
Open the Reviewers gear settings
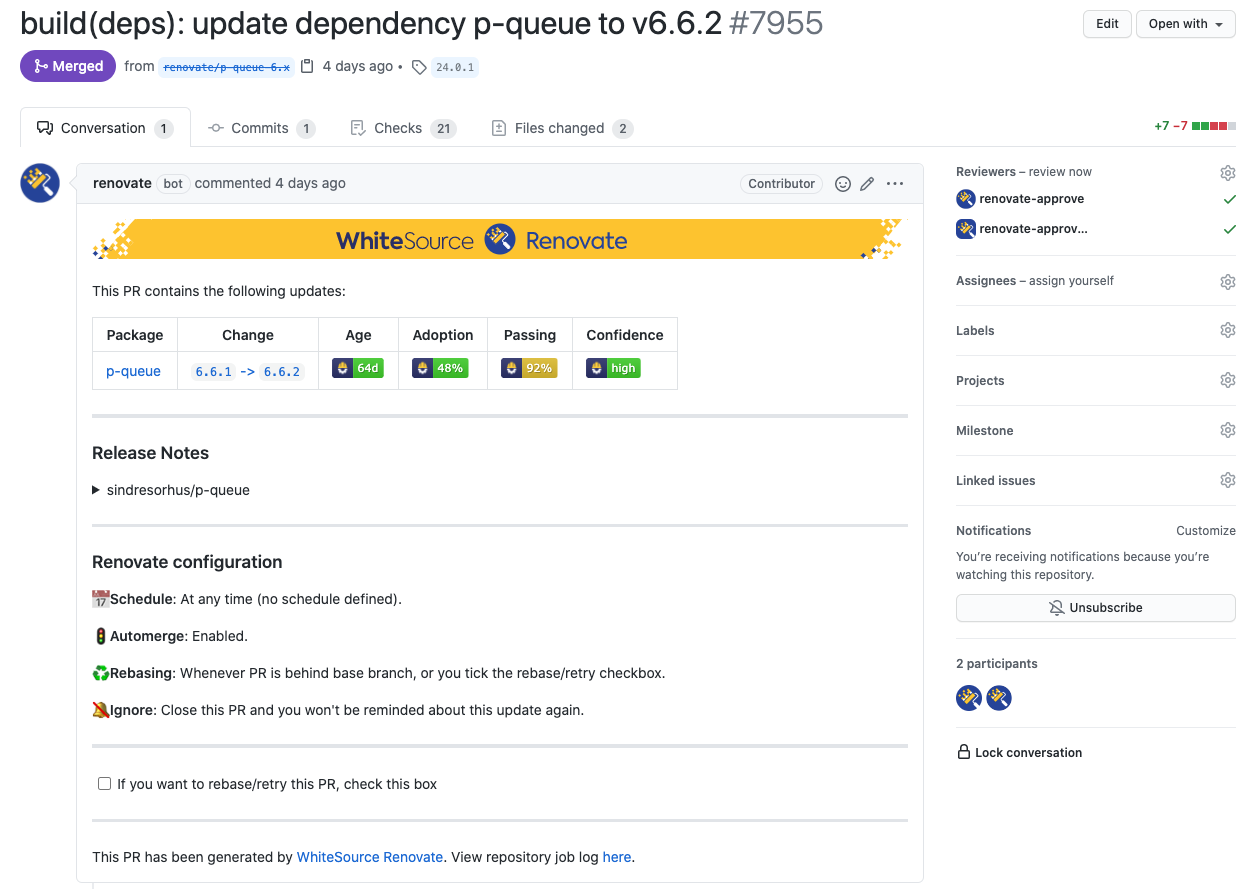(1228, 173)
